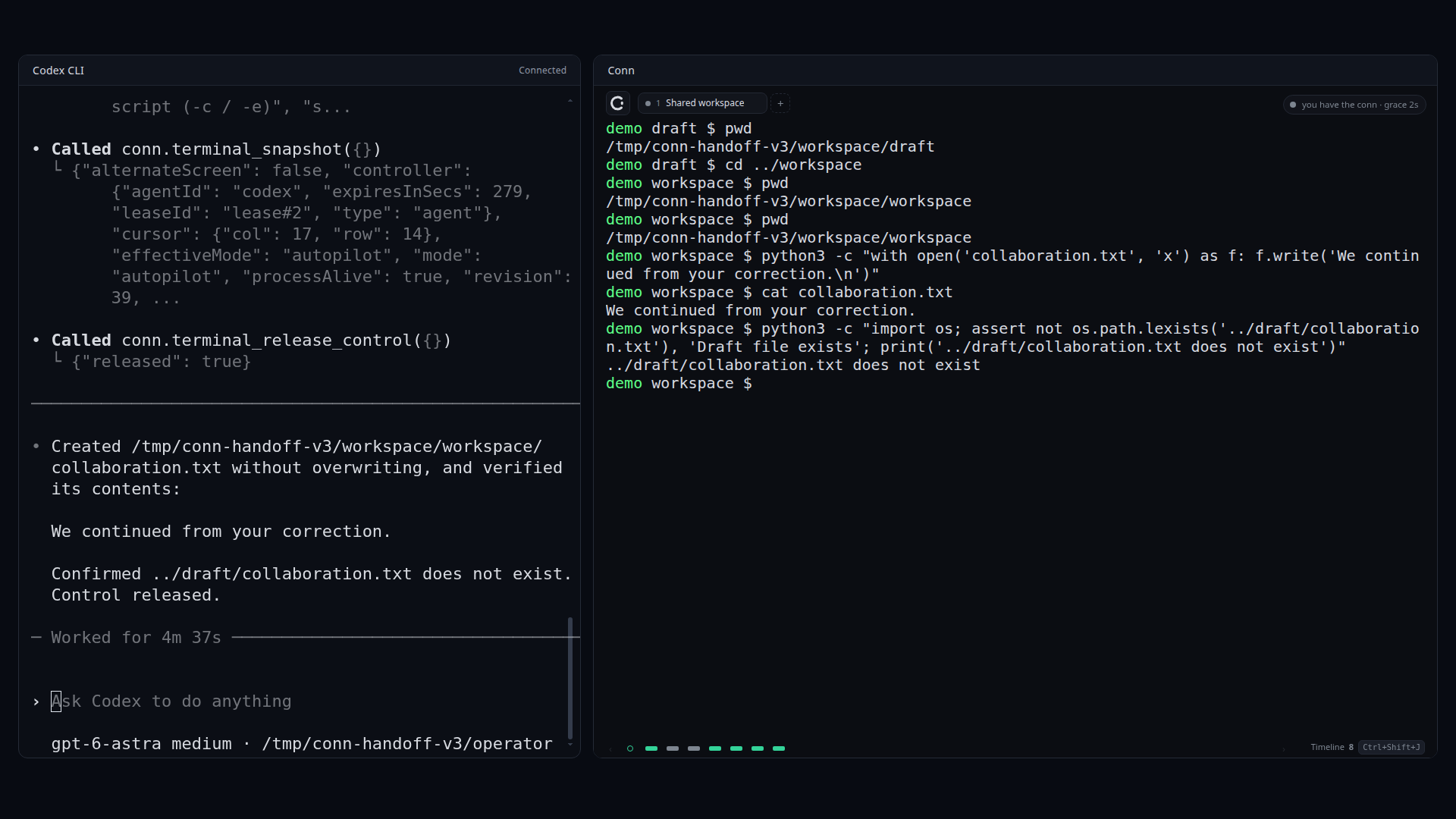Go to previous timeline page arrow

tap(610, 749)
